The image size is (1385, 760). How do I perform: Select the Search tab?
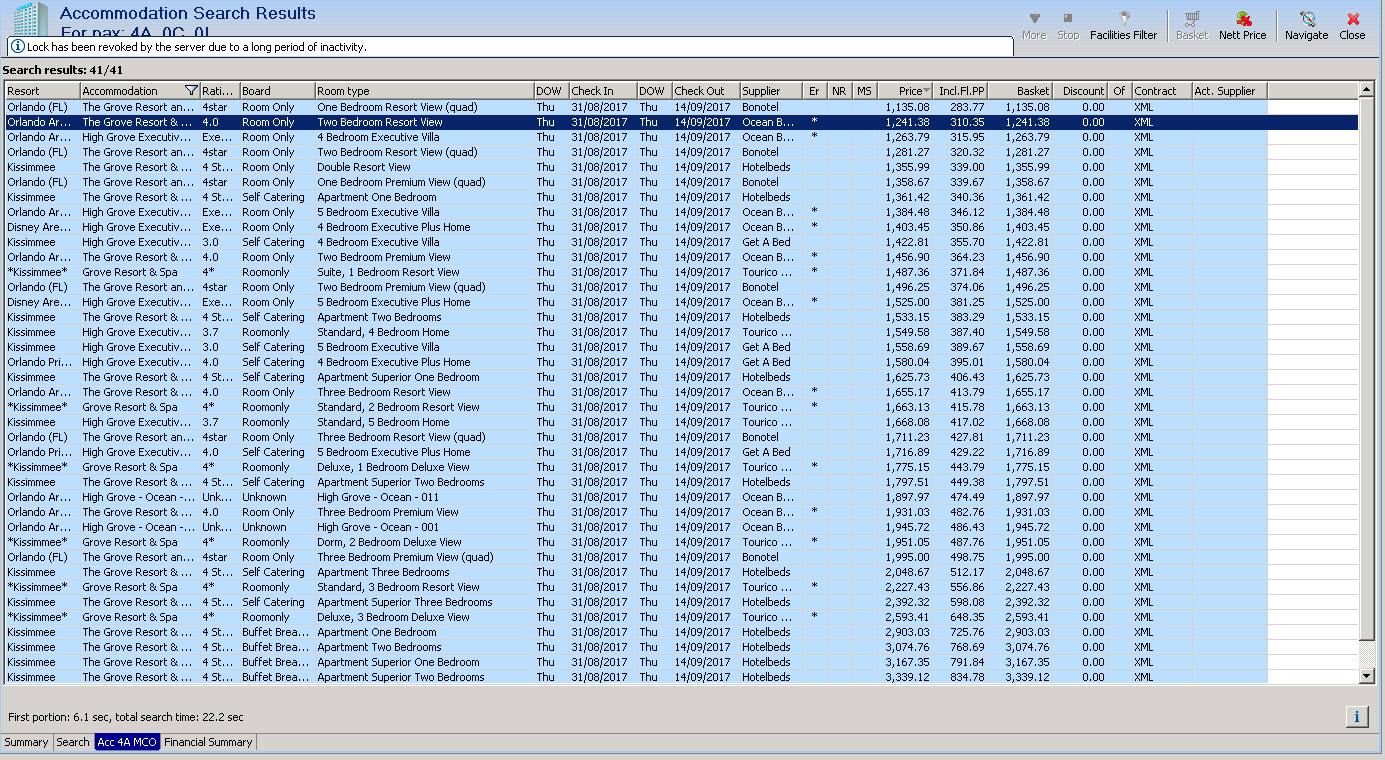pyautogui.click(x=73, y=742)
